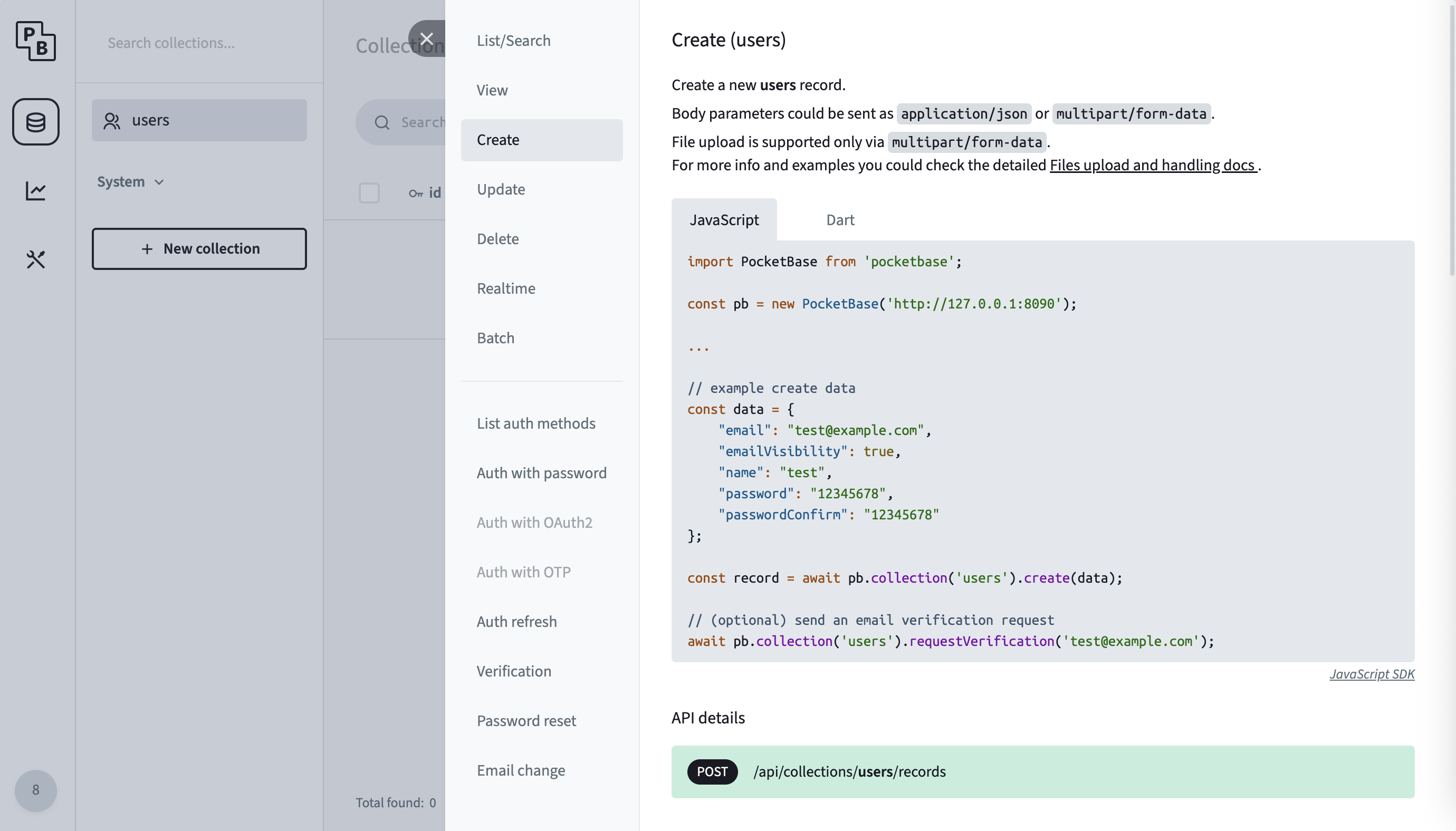This screenshot has width=1456, height=831.
Task: Click the panel vertical scrollbar
Action: [x=1452, y=140]
